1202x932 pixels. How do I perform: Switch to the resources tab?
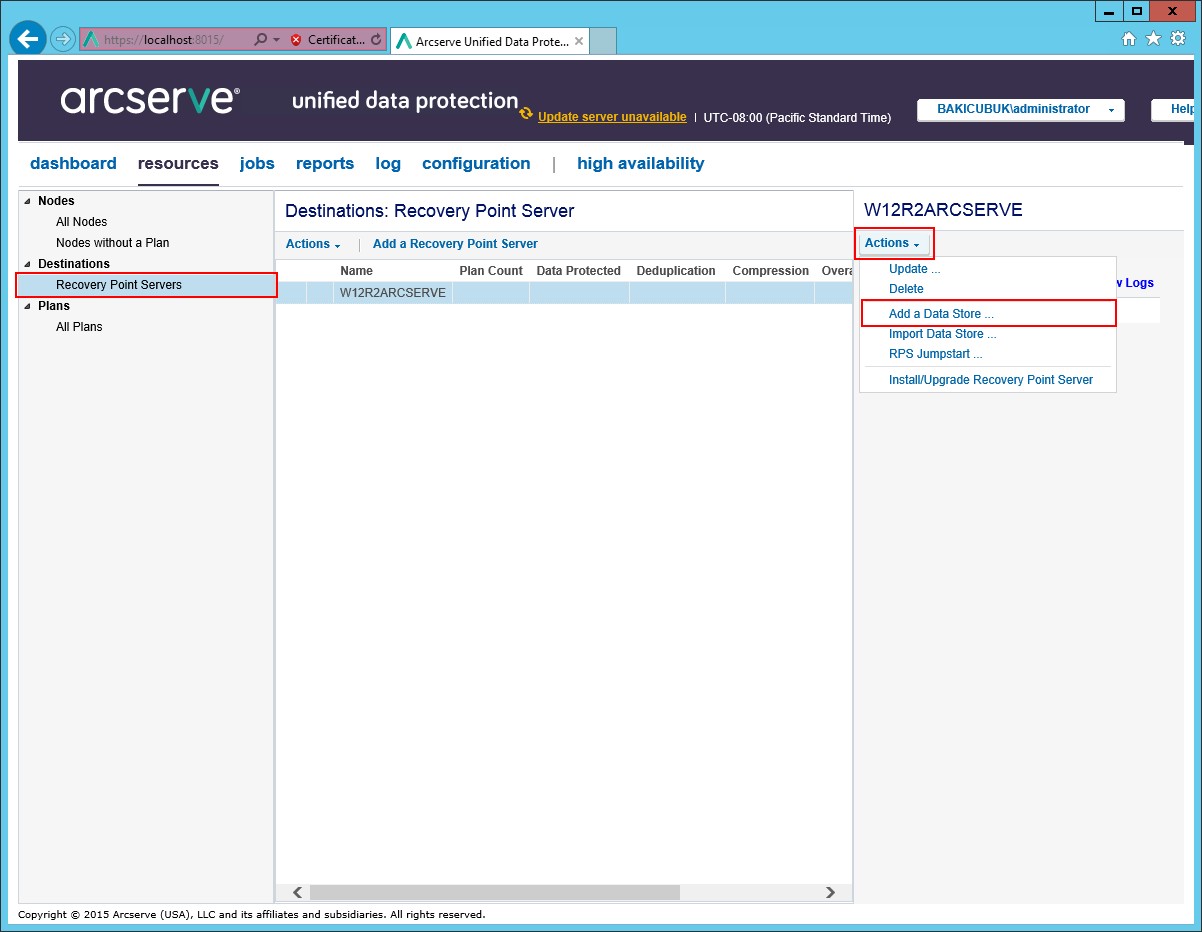point(178,163)
